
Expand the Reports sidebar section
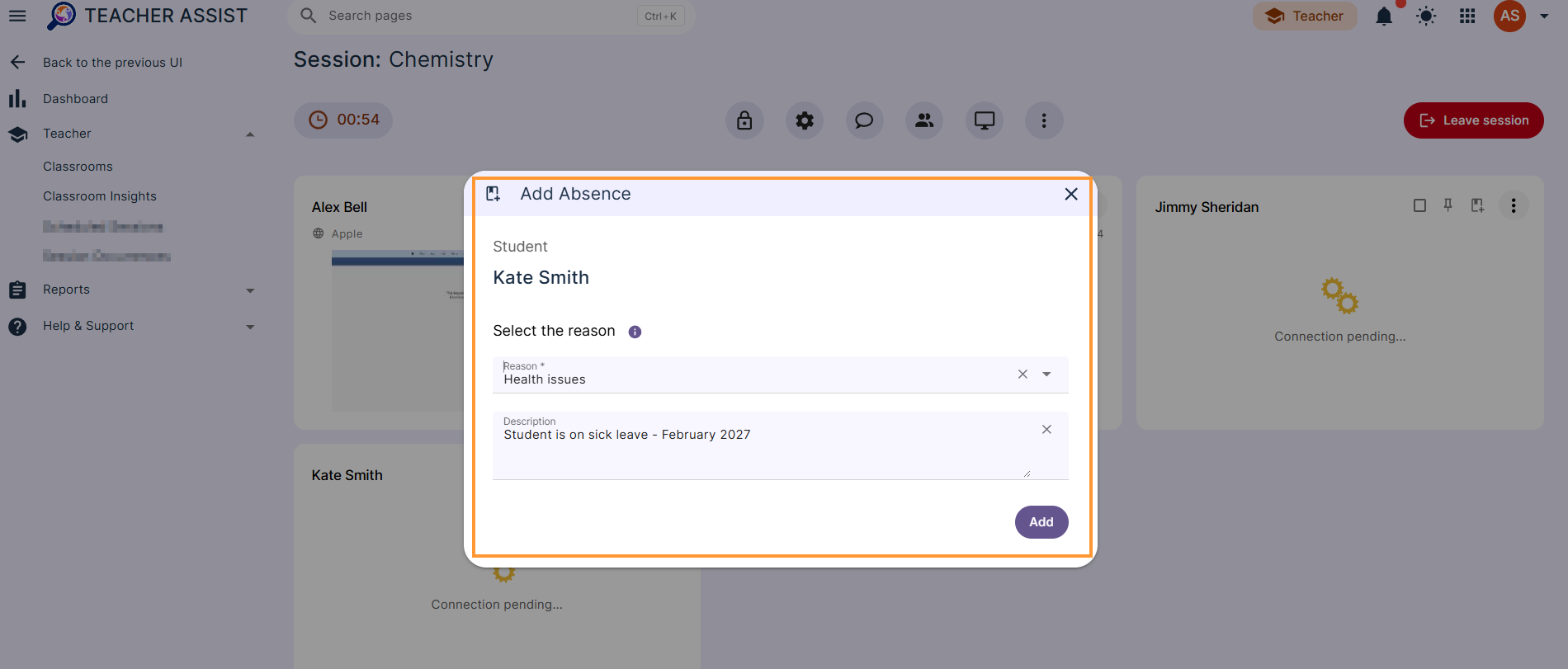point(250,290)
